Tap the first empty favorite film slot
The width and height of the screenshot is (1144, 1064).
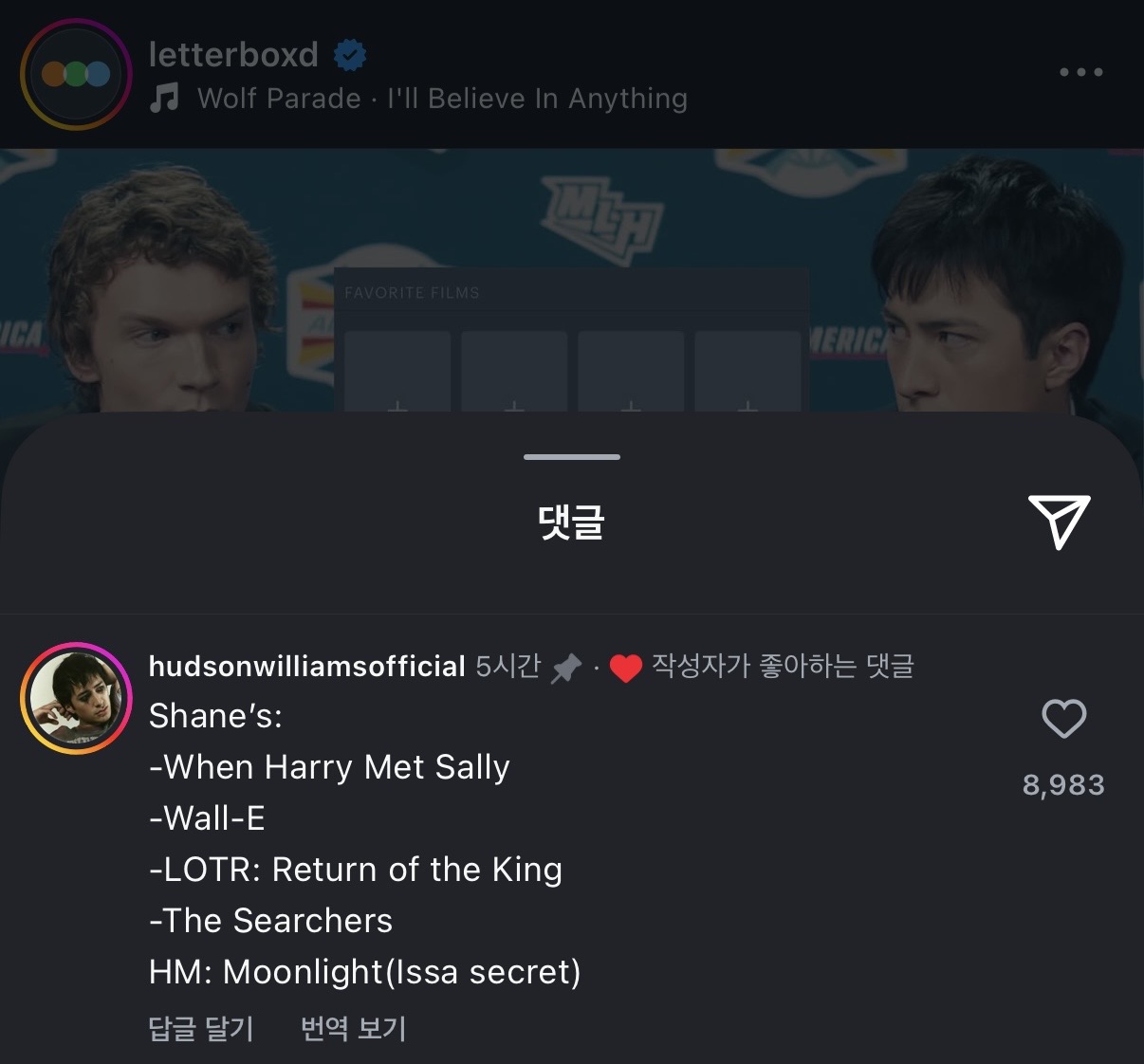tap(397, 372)
